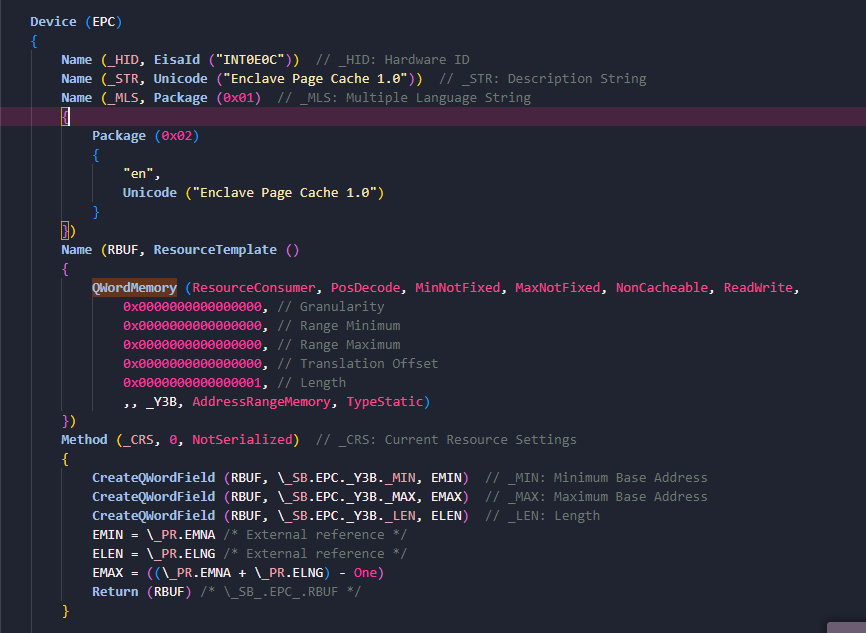
Task: Click the AddressRangeMemory parameter
Action: [261, 402]
